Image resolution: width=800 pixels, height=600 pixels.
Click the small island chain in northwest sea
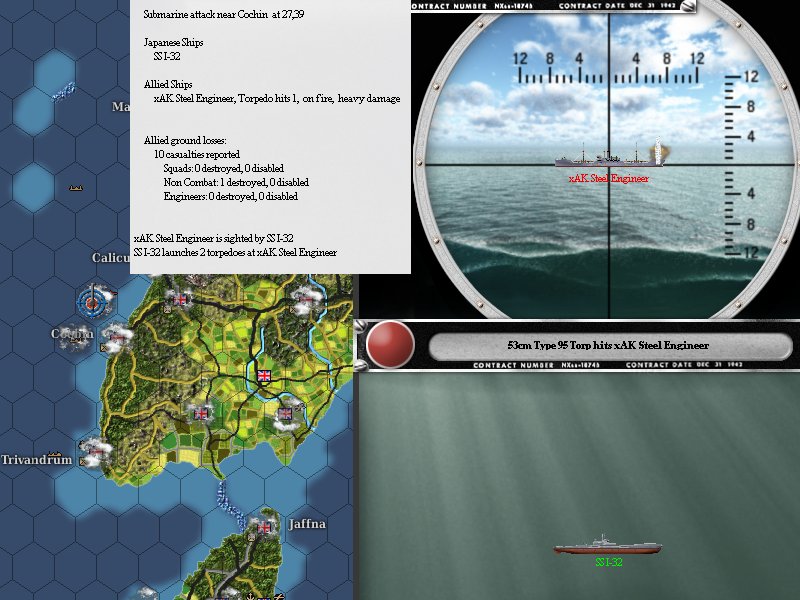[64, 91]
